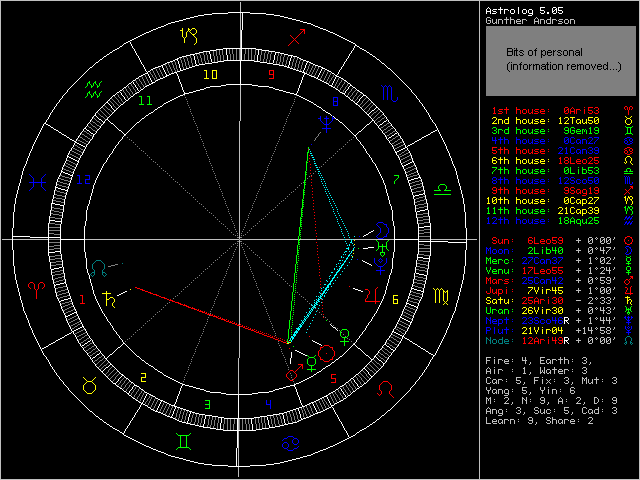This screenshot has width=640, height=480.
Task: Select the yellow Saturn glyph inside the chart wheel
Action: pos(109,299)
